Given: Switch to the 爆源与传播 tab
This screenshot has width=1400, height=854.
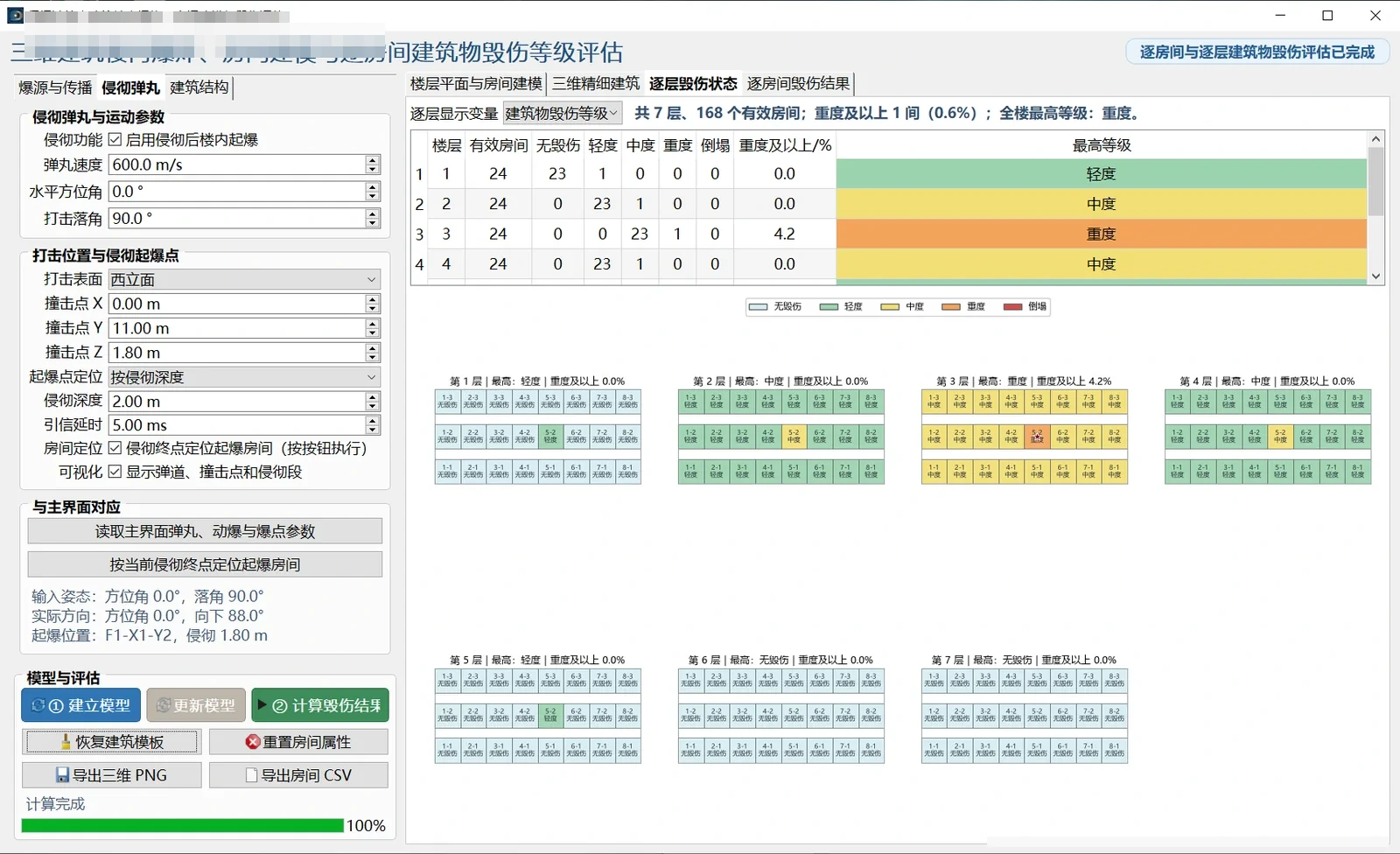Looking at the screenshot, I should tap(55, 87).
